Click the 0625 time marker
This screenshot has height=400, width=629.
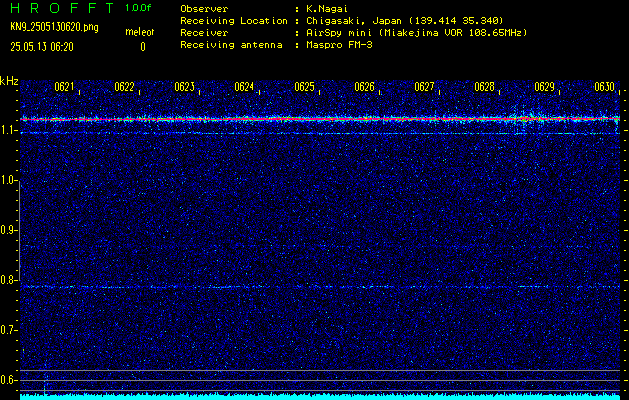[x=304, y=87]
